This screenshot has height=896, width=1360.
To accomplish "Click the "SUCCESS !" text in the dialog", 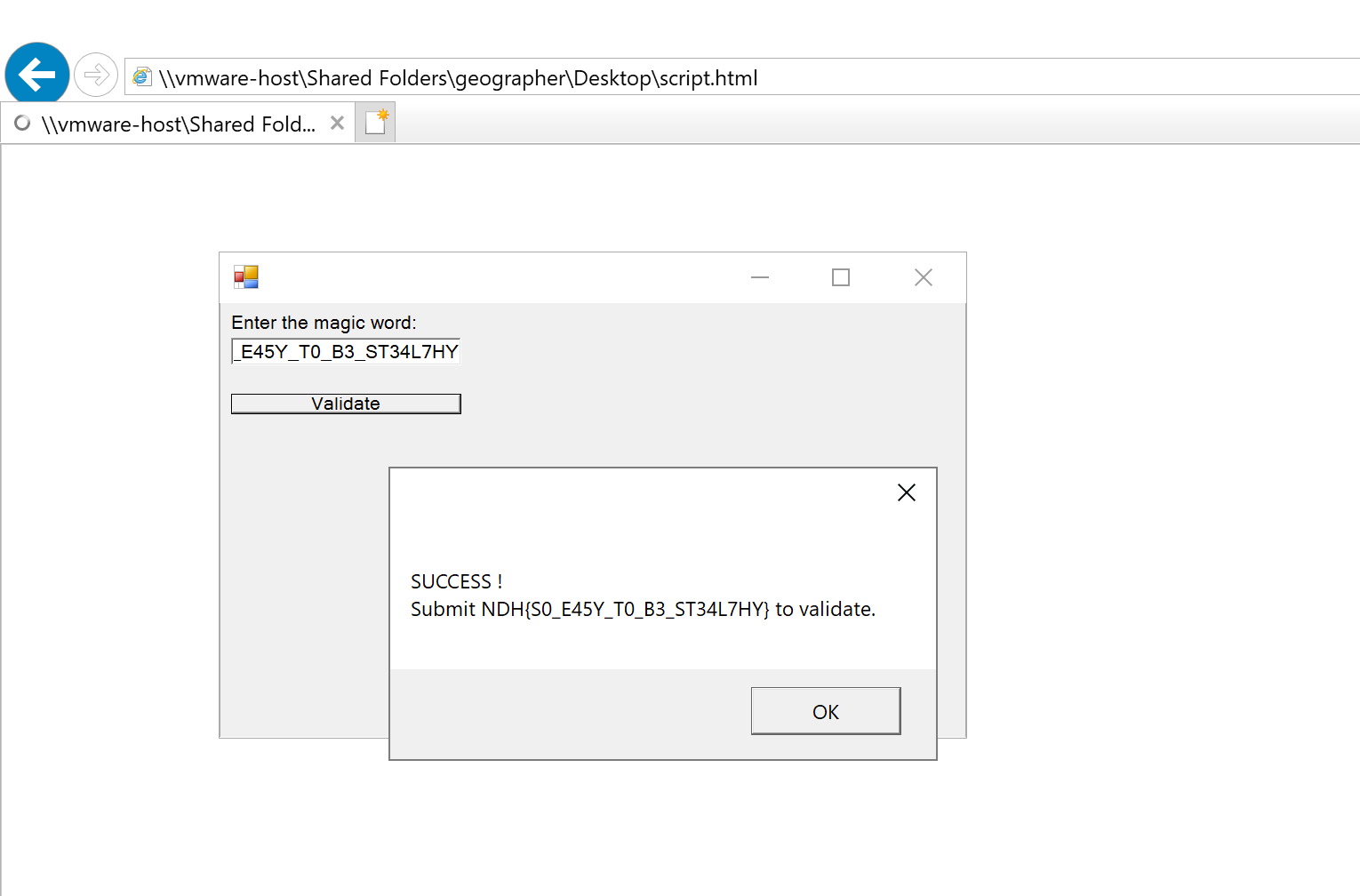I will click(456, 581).
